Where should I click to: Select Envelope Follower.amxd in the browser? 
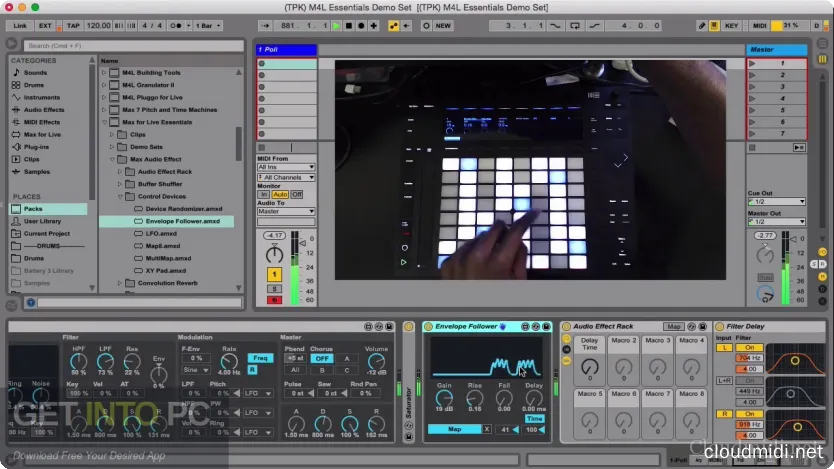coord(184,220)
